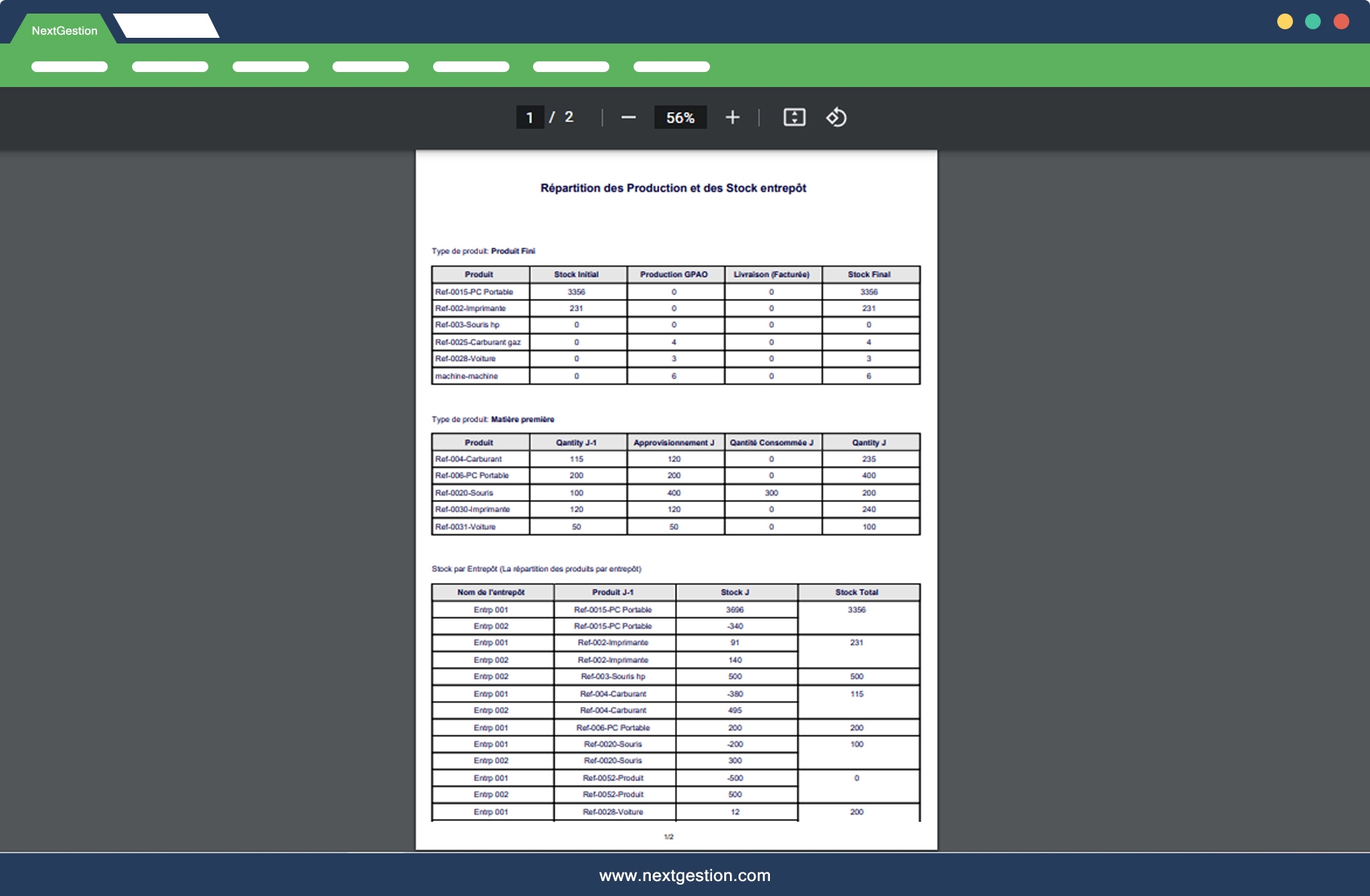Click the Ref-0015-PC Portable product row
Image resolution: width=1370 pixels, height=896 pixels.
click(x=474, y=292)
